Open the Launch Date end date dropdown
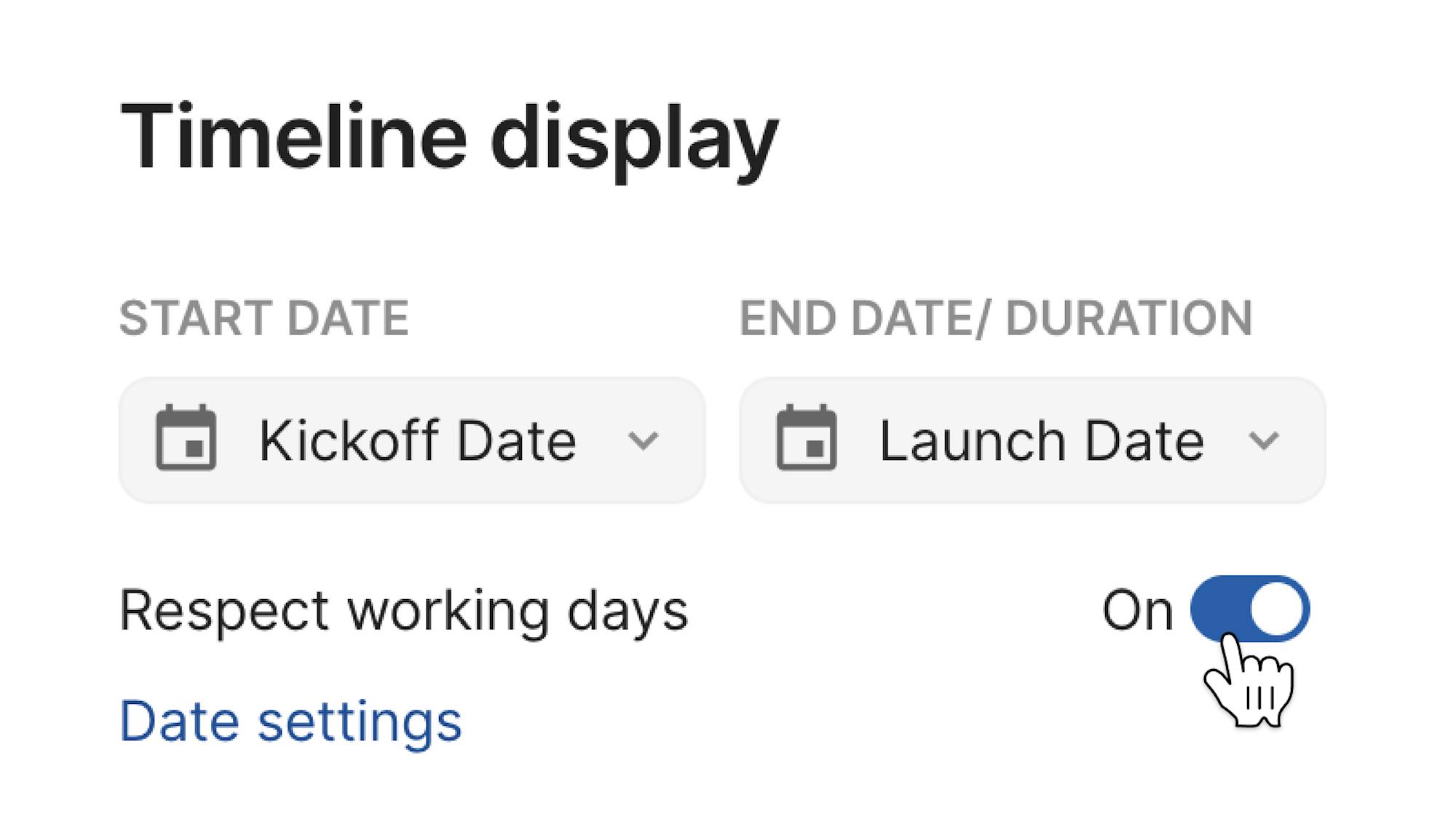This screenshot has height=819, width=1456. (1032, 440)
